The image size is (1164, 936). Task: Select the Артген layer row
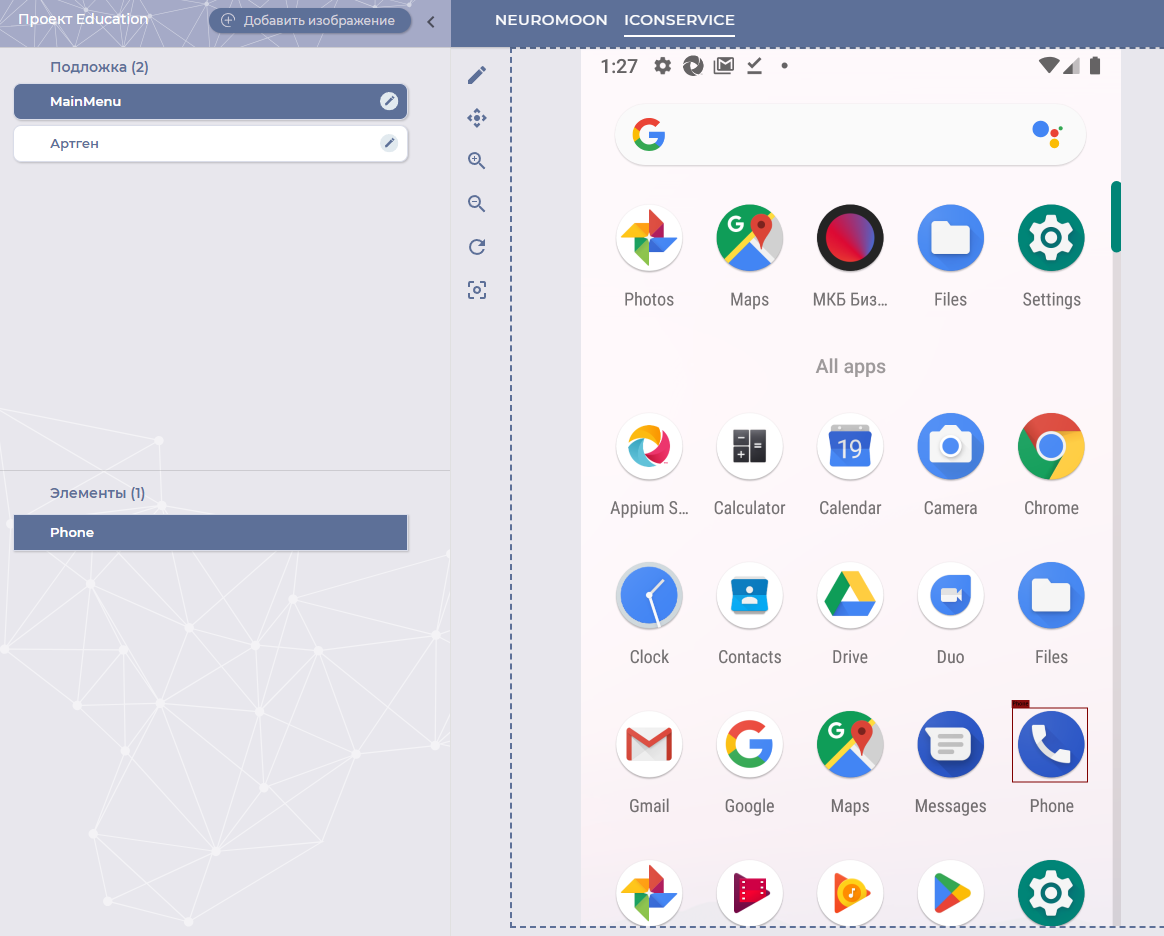coord(210,143)
